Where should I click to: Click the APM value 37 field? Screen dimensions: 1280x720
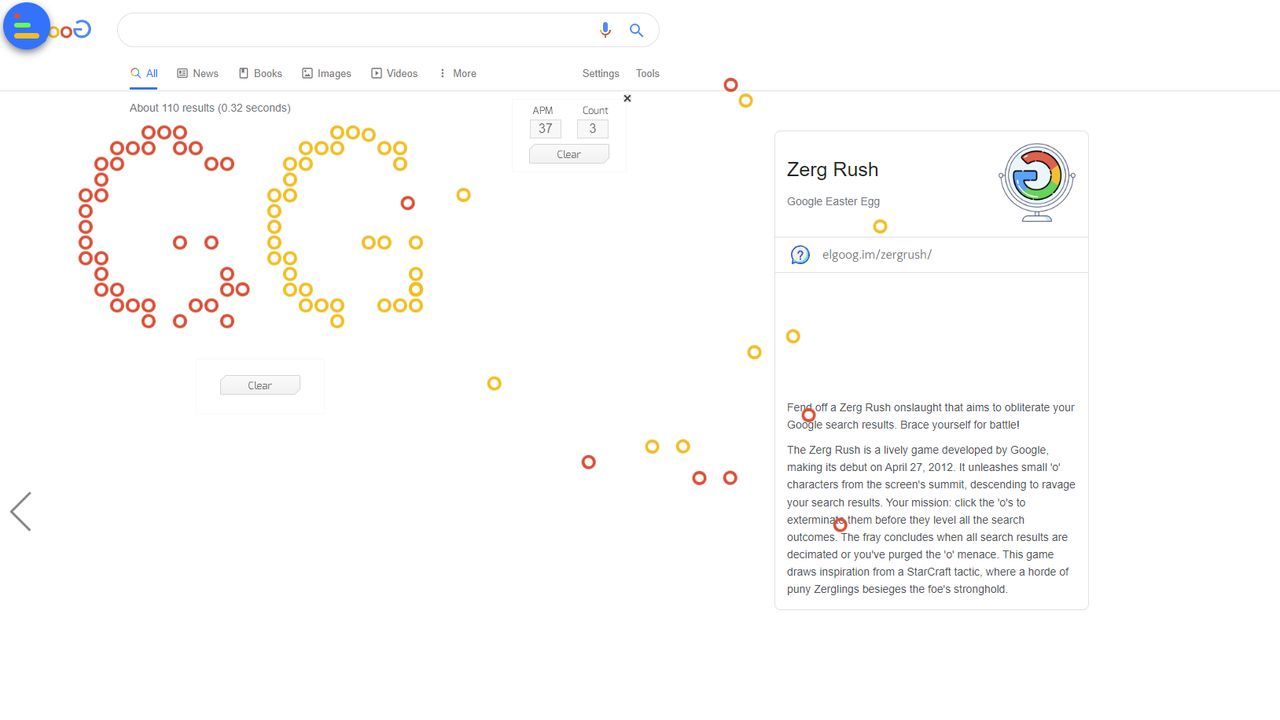pyautogui.click(x=545, y=128)
